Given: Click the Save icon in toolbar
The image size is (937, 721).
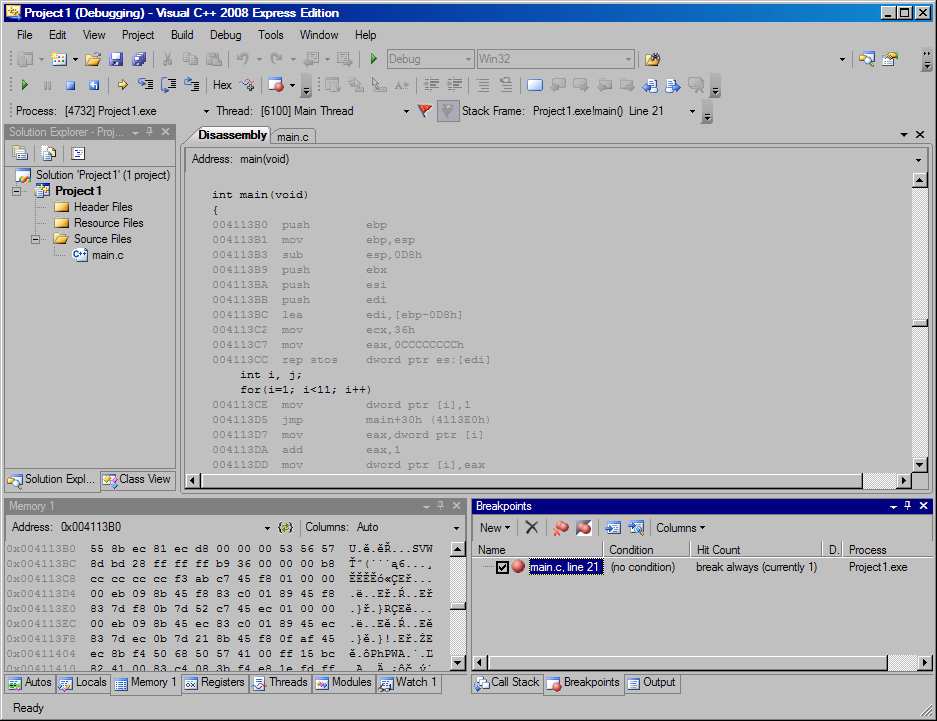Looking at the screenshot, I should pos(116,59).
